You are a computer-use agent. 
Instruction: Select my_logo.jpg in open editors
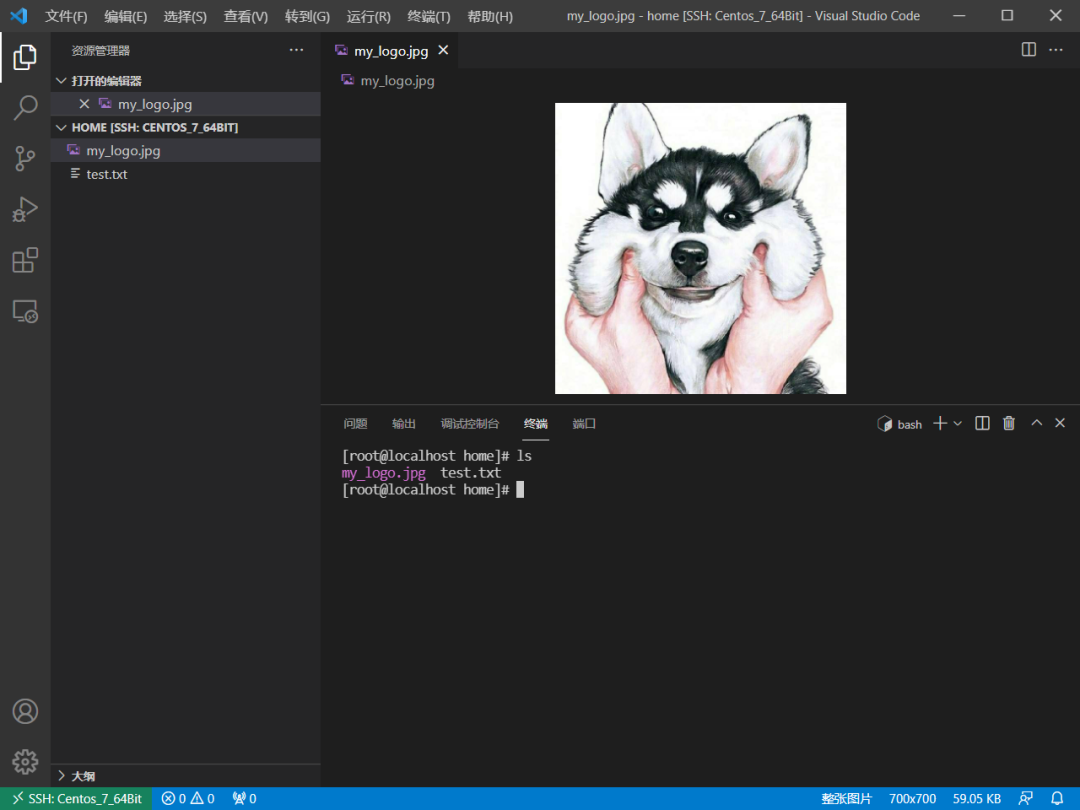pyautogui.click(x=186, y=104)
